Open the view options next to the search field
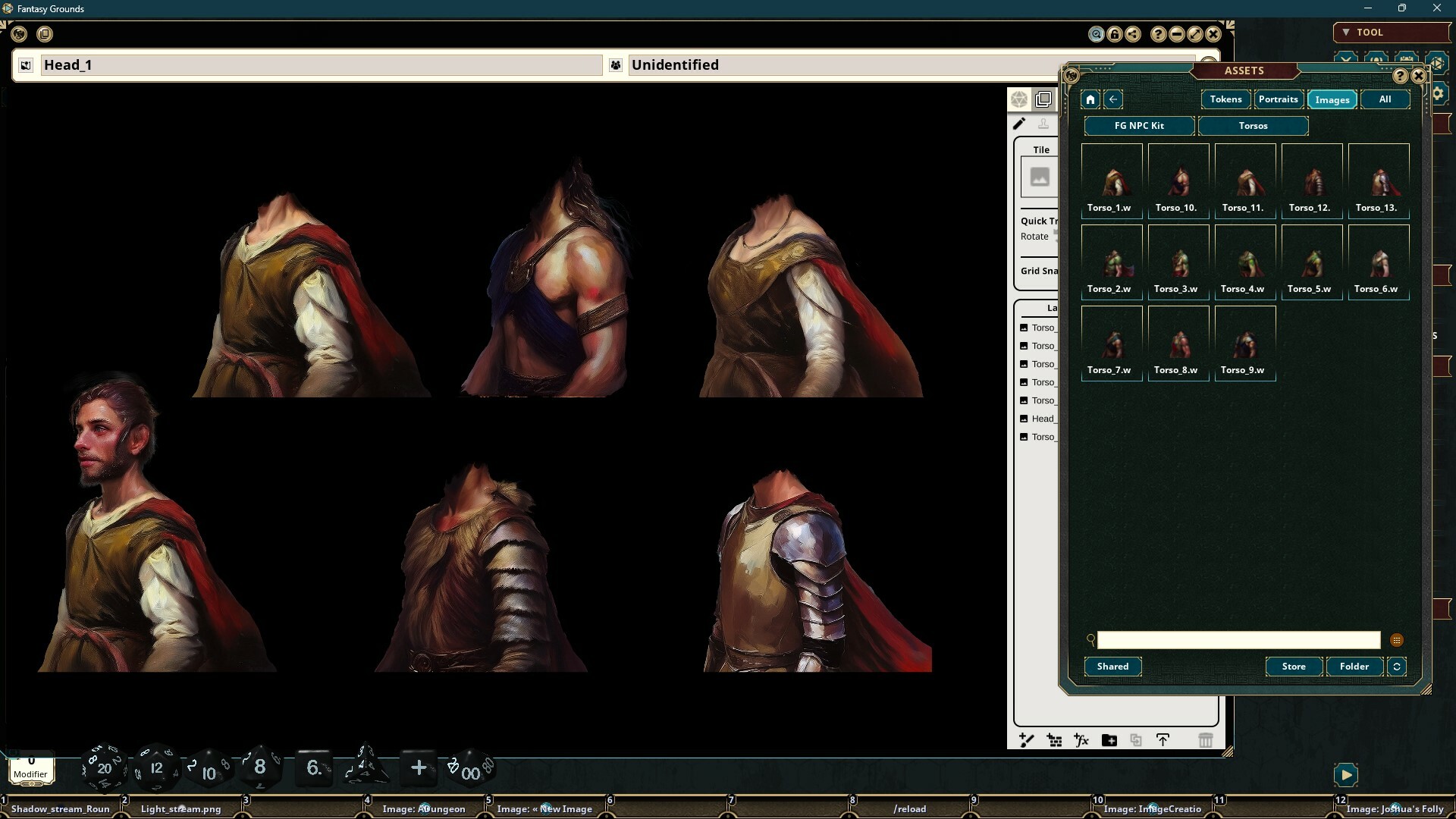The image size is (1456, 819). 1398,640
